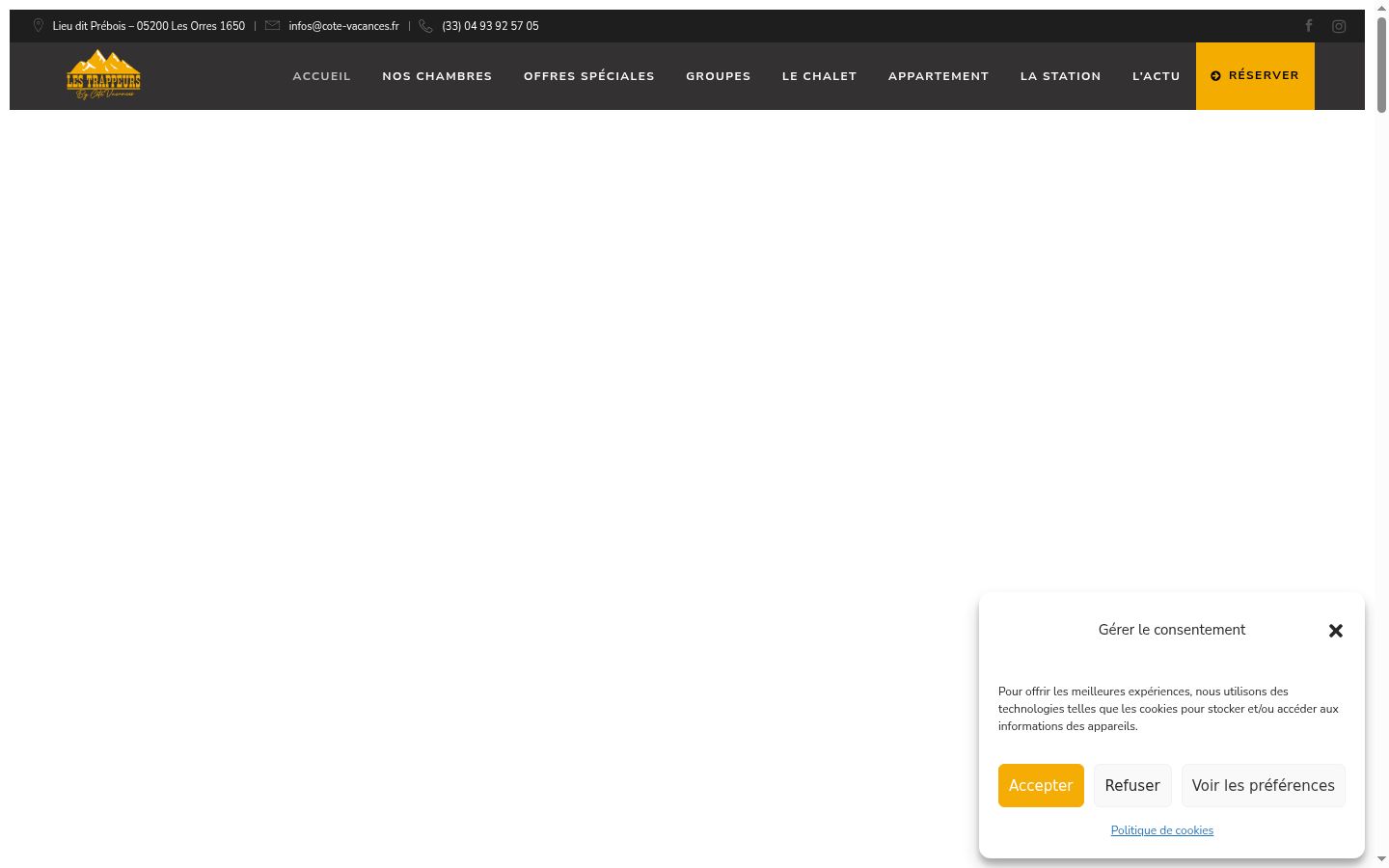
Task: Click the phone number (33) 04 93 92 57 05
Action: click(490, 26)
